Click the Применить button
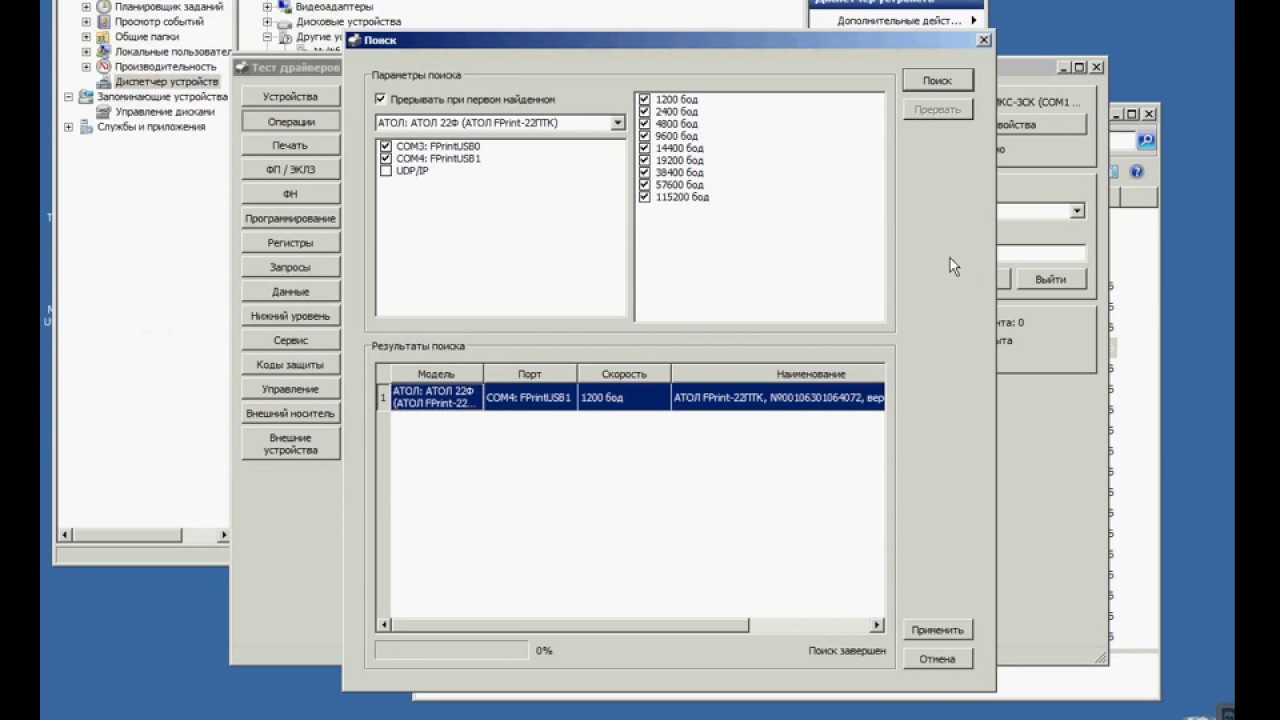Image resolution: width=1280 pixels, height=720 pixels. coord(937,630)
